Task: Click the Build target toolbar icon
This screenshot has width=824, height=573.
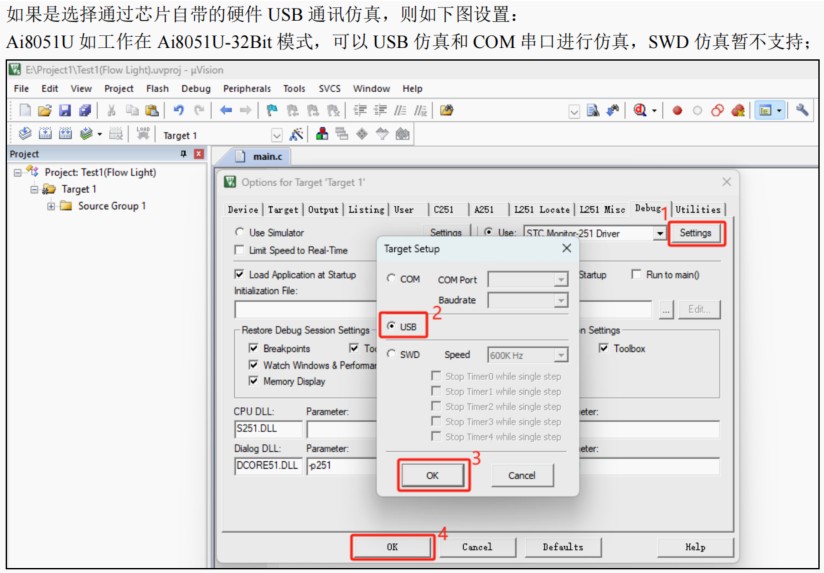Action: click(45, 134)
